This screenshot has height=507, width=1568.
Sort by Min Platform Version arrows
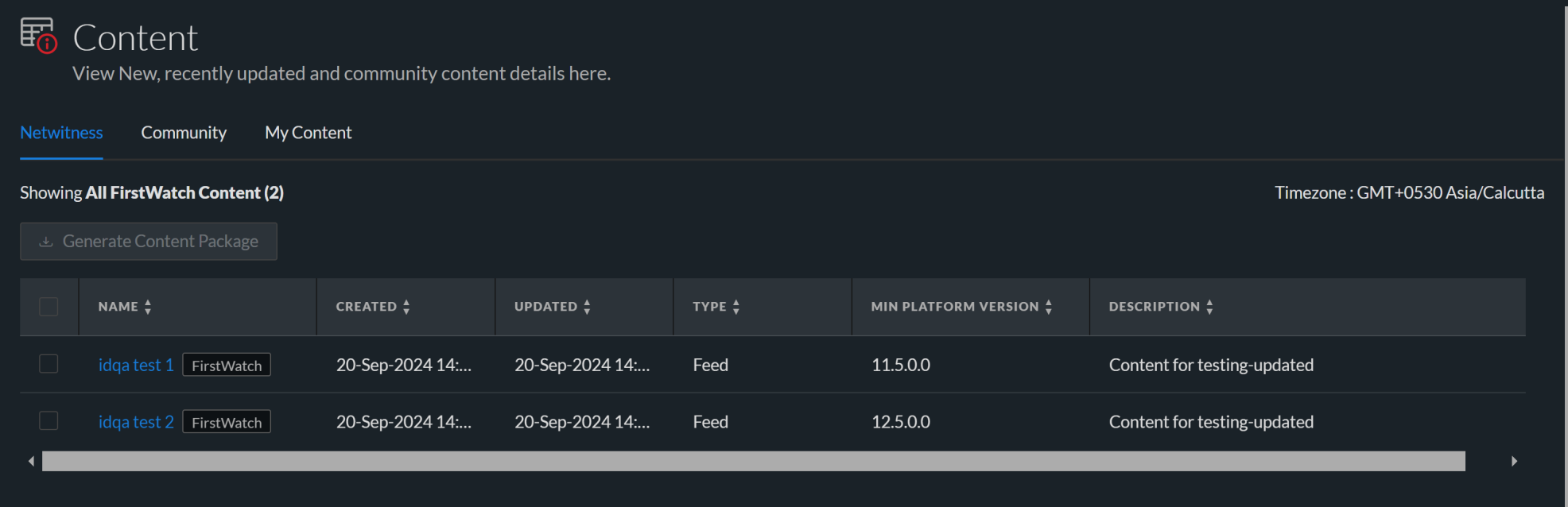(1049, 307)
